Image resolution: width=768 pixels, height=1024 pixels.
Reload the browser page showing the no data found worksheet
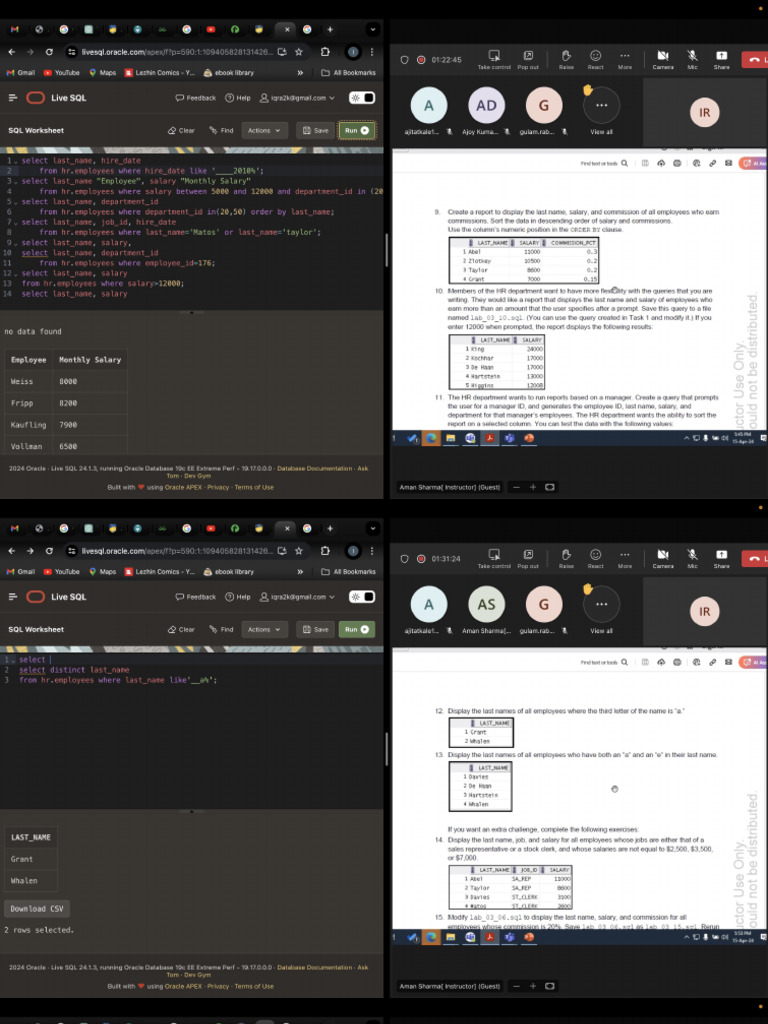tap(49, 52)
